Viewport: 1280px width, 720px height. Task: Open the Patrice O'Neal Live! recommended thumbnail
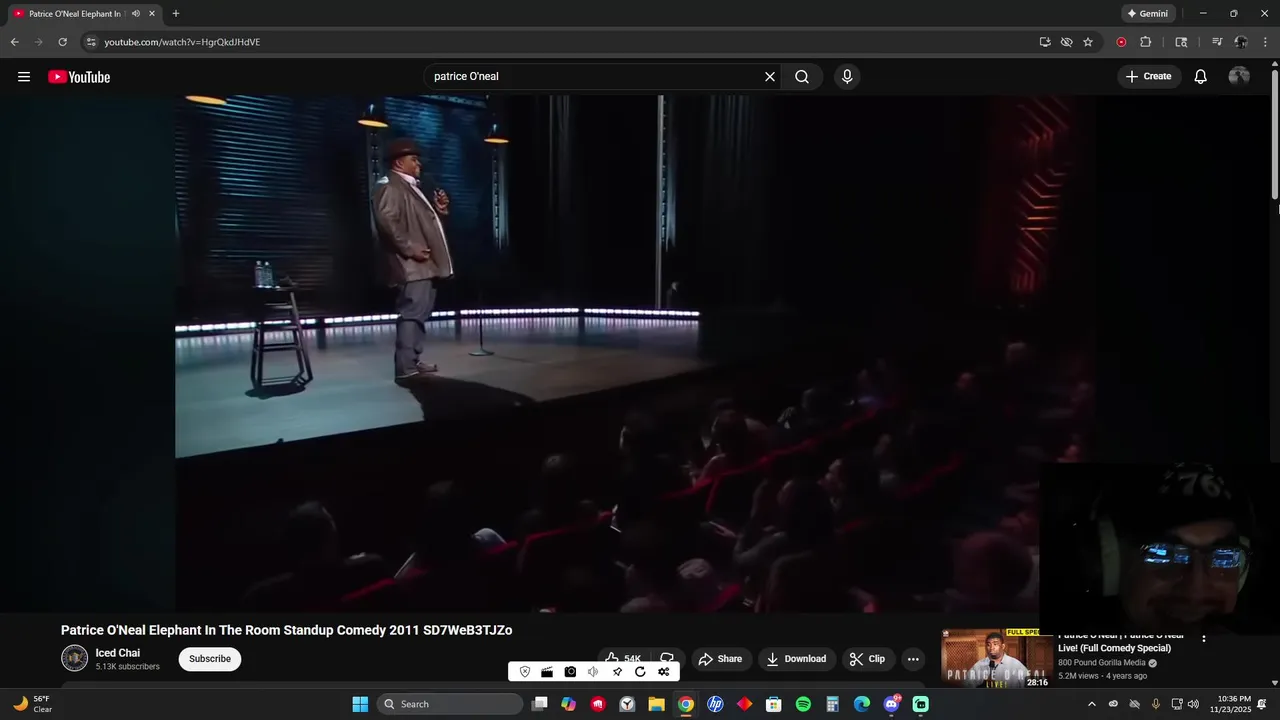pyautogui.click(x=996, y=659)
